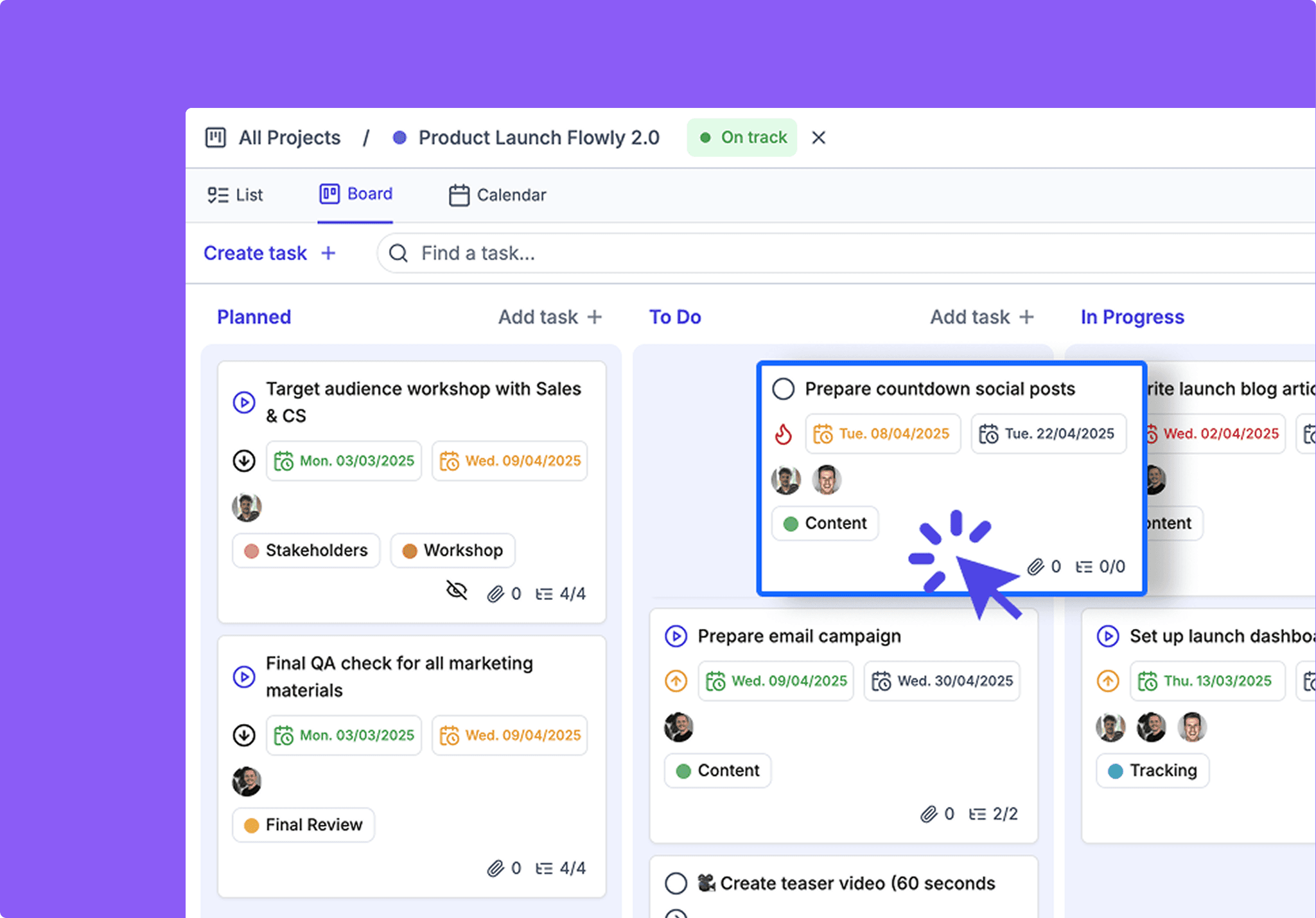Click attachment icon on Target audience workshop card

pos(495,594)
